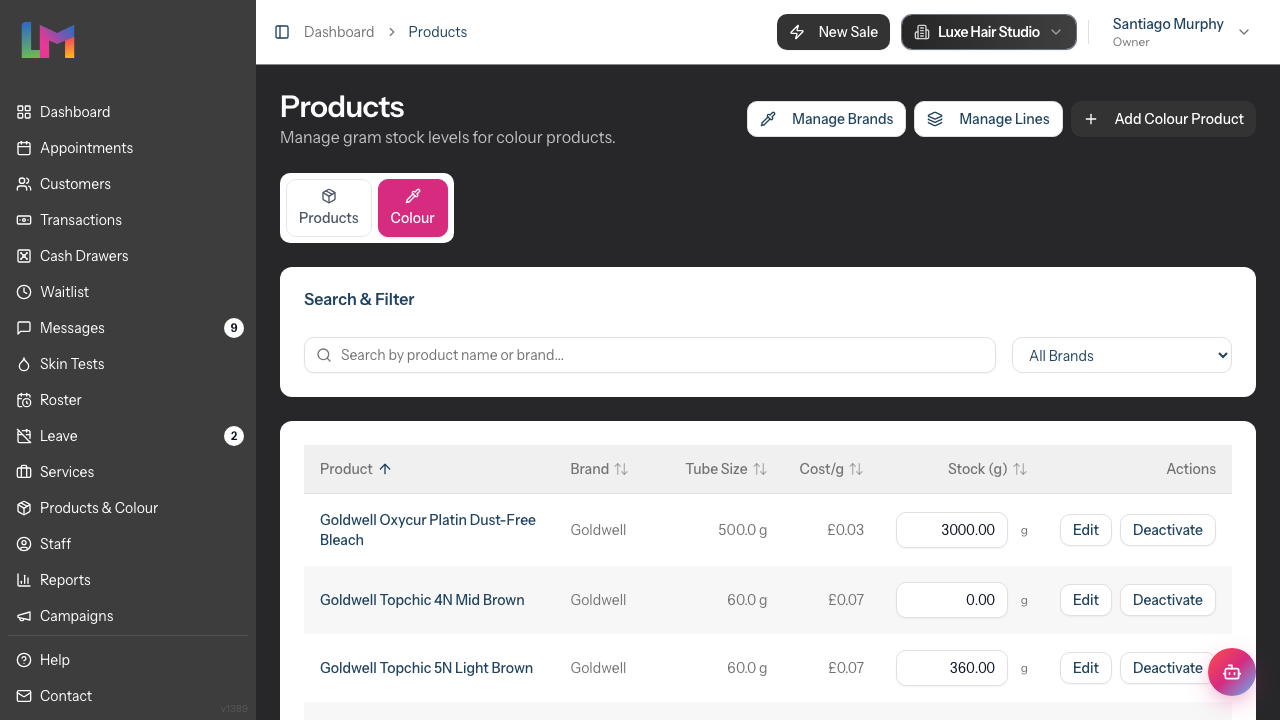
Task: Click the Services briefcase icon
Action: pos(24,472)
